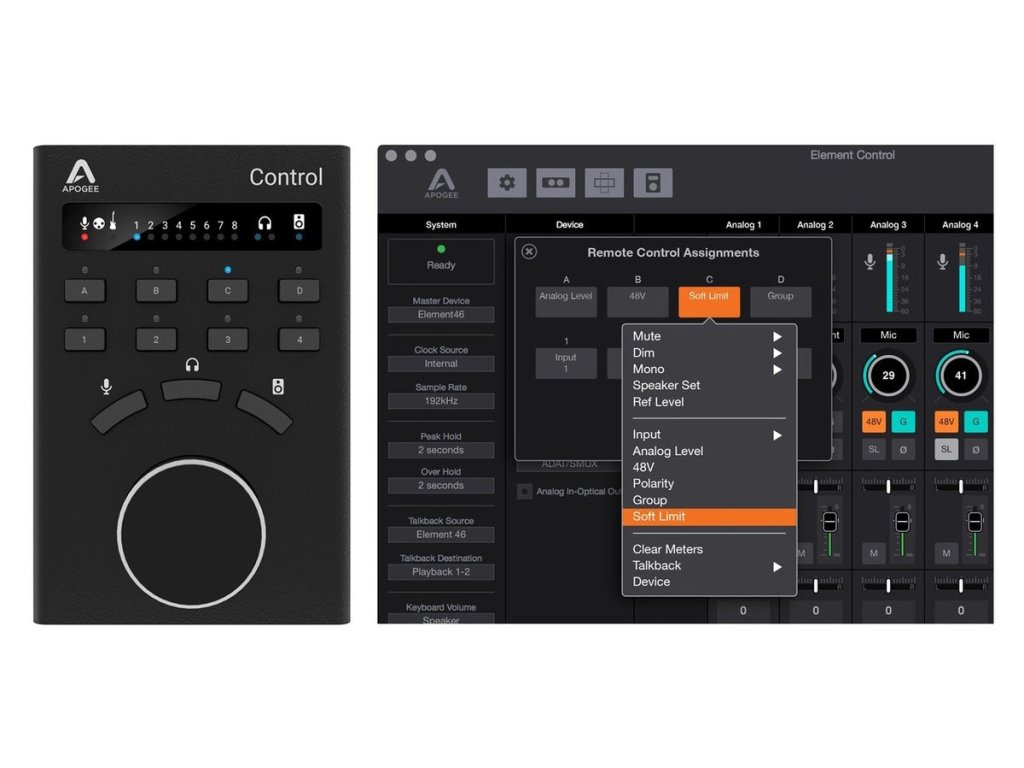
Task: Toggle the G group button on Analog 3
Action: (x=903, y=422)
